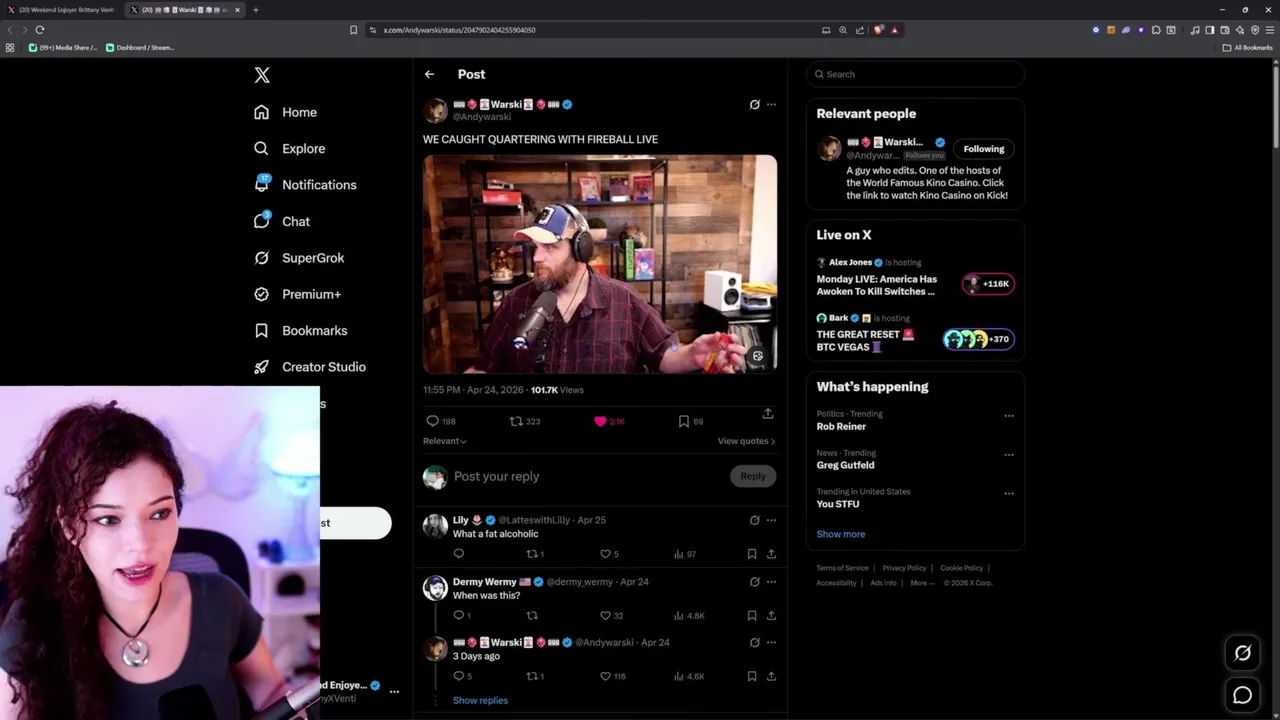
Task: Share the main post
Action: click(768, 413)
